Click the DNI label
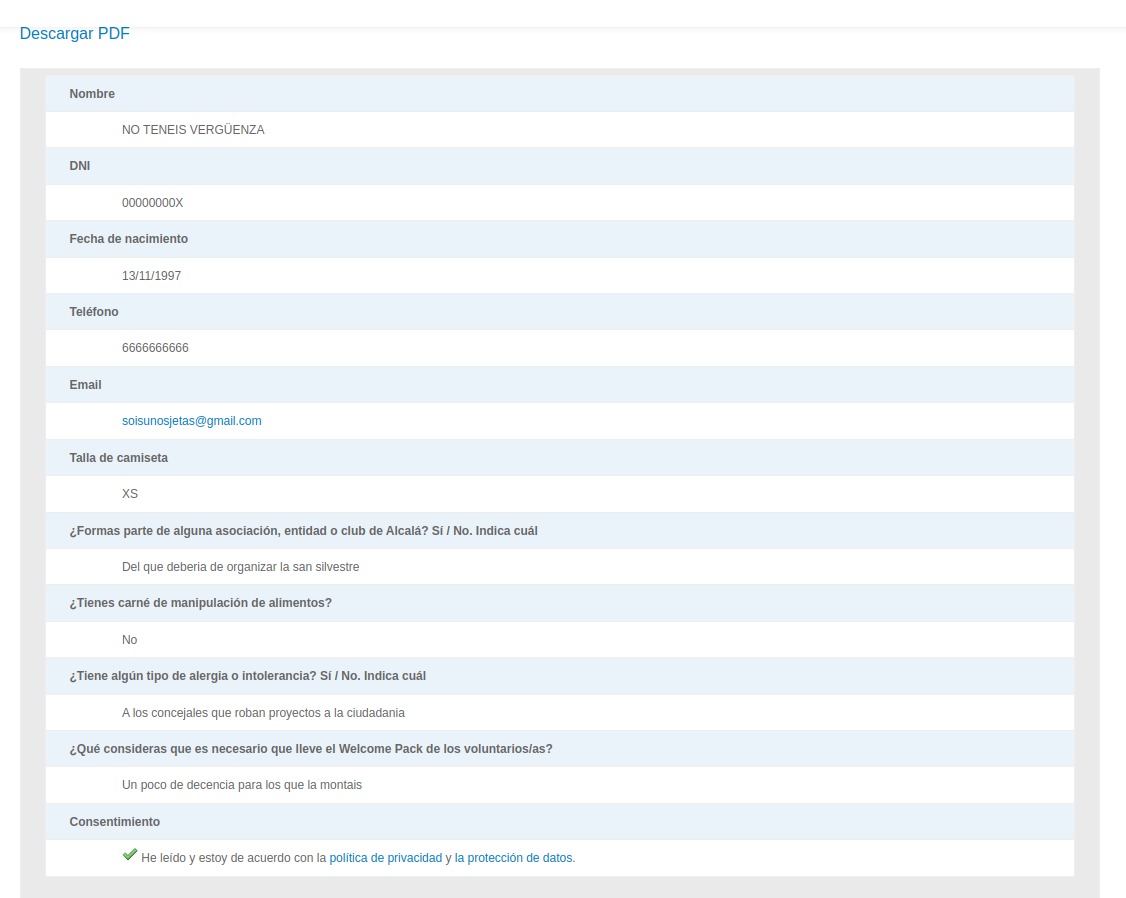 (x=80, y=166)
